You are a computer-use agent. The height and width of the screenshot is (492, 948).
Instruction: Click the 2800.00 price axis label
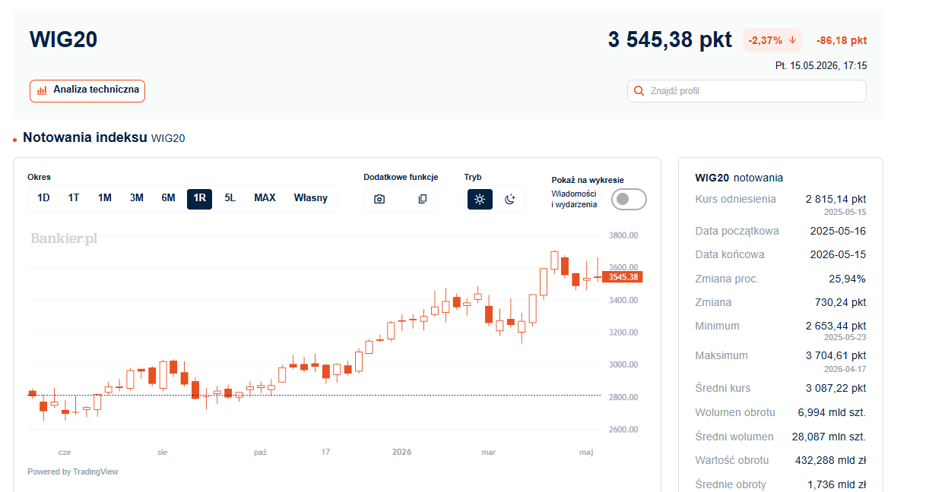[623, 397]
